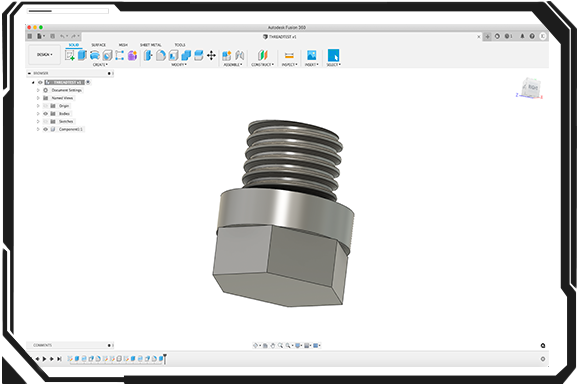
Task: Collapse the BROWSER panel header
Action: point(29,73)
